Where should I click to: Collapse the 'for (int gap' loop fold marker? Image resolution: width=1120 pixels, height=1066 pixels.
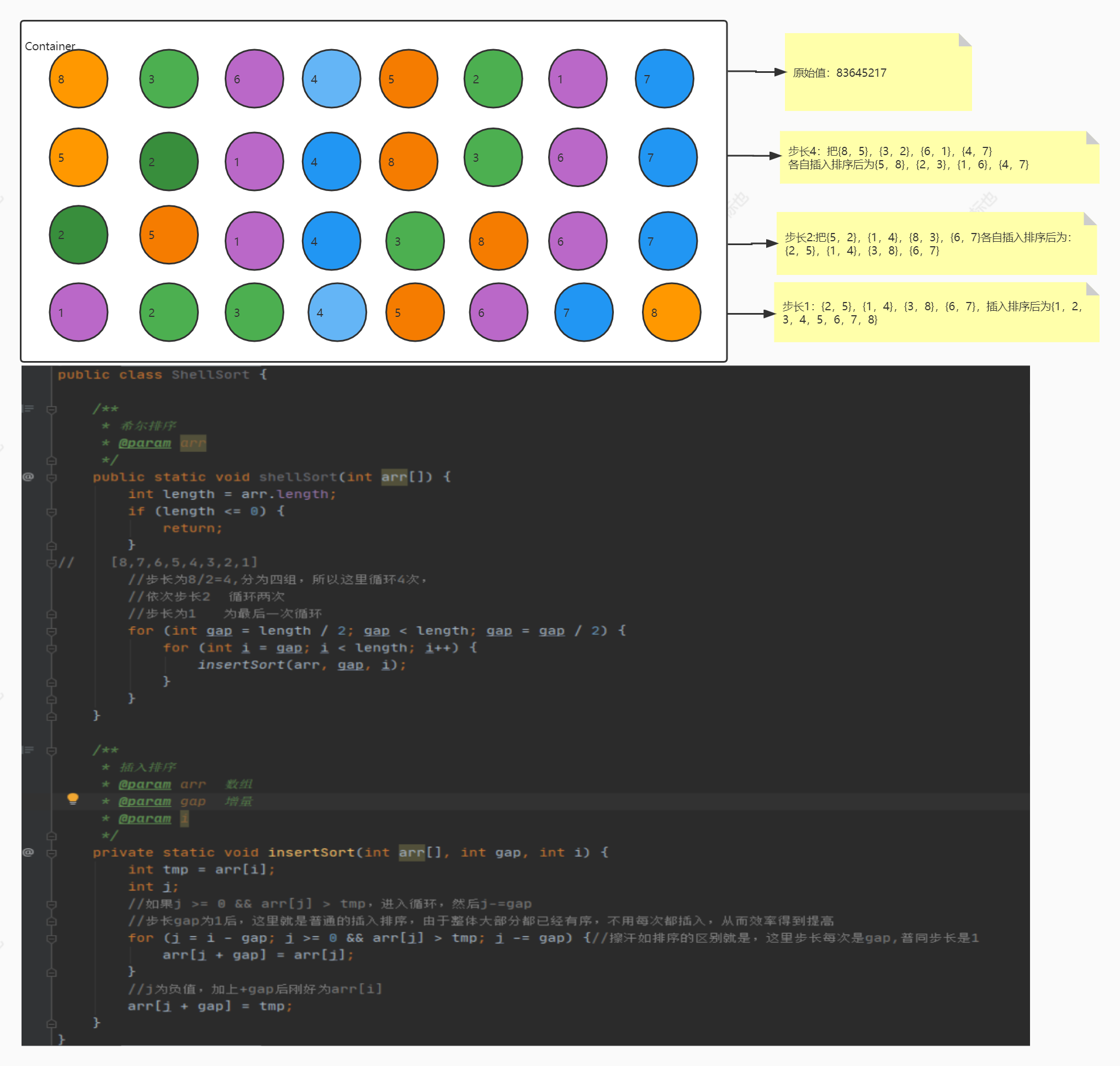[x=51, y=632]
